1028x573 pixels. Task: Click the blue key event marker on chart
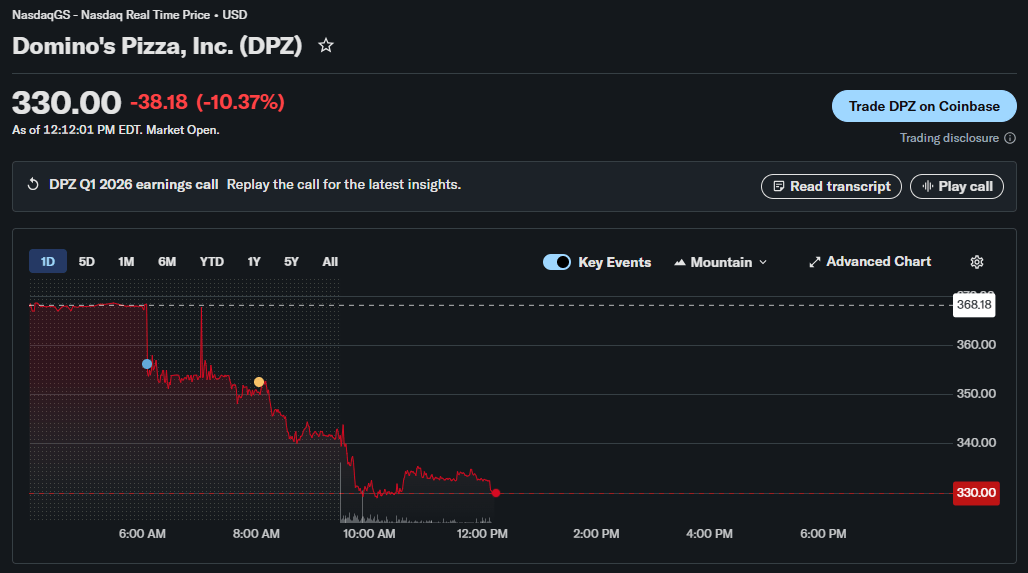tap(147, 364)
